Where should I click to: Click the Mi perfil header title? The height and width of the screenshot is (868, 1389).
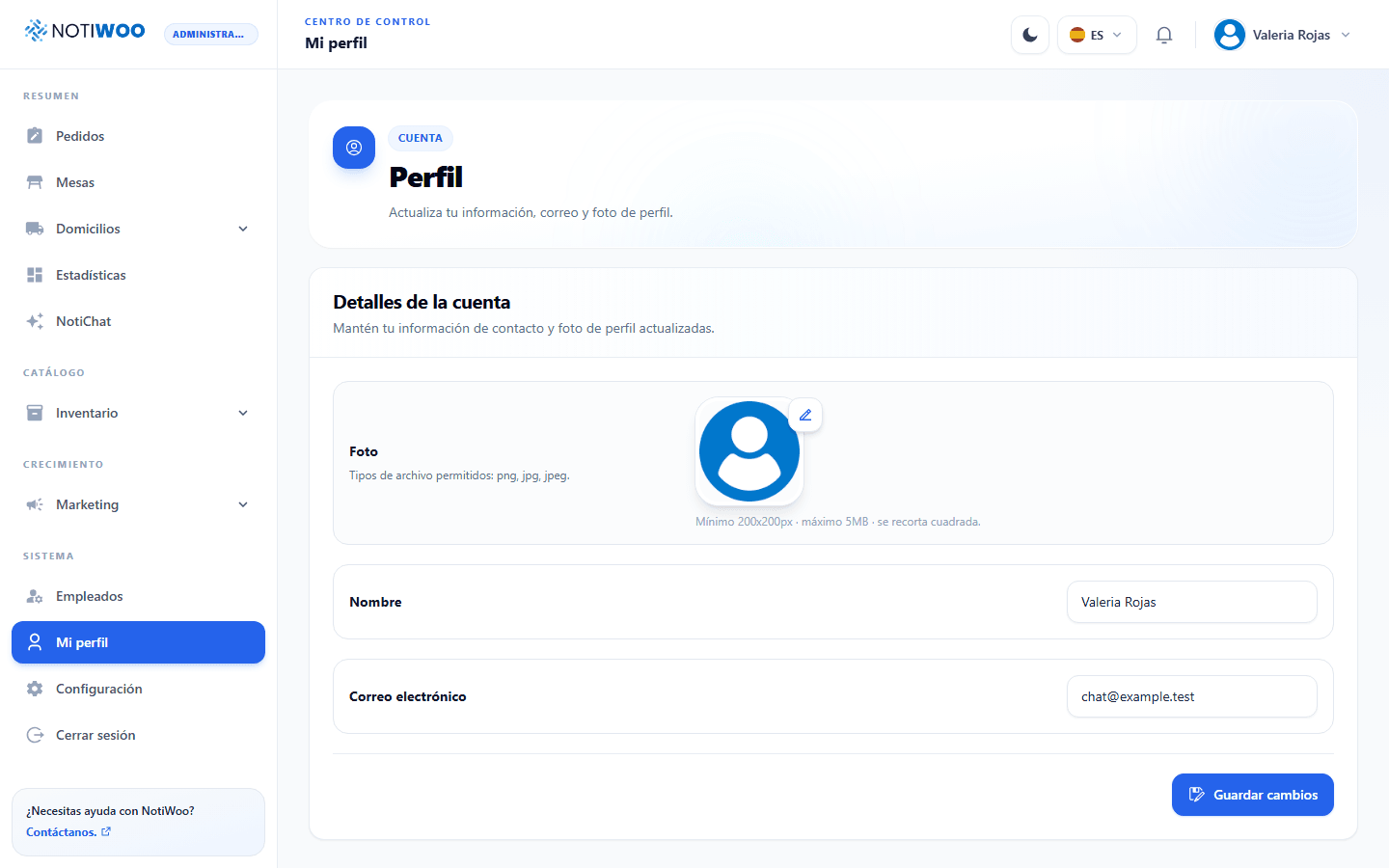coord(336,42)
